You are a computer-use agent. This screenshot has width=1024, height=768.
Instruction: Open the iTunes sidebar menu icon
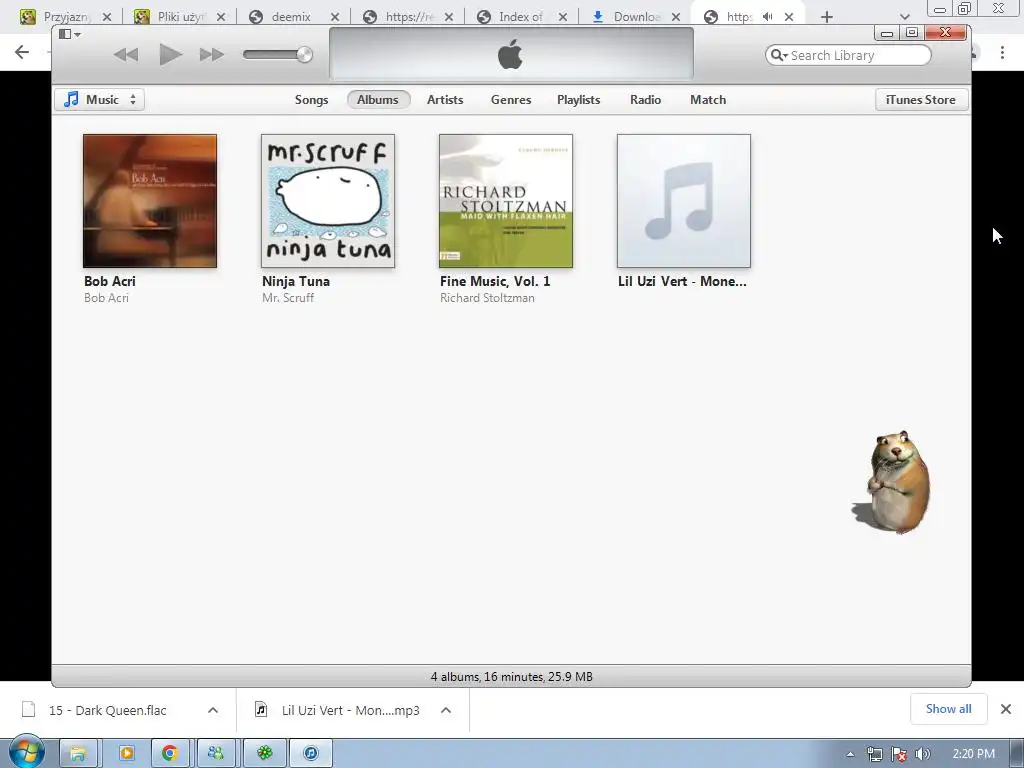69,34
